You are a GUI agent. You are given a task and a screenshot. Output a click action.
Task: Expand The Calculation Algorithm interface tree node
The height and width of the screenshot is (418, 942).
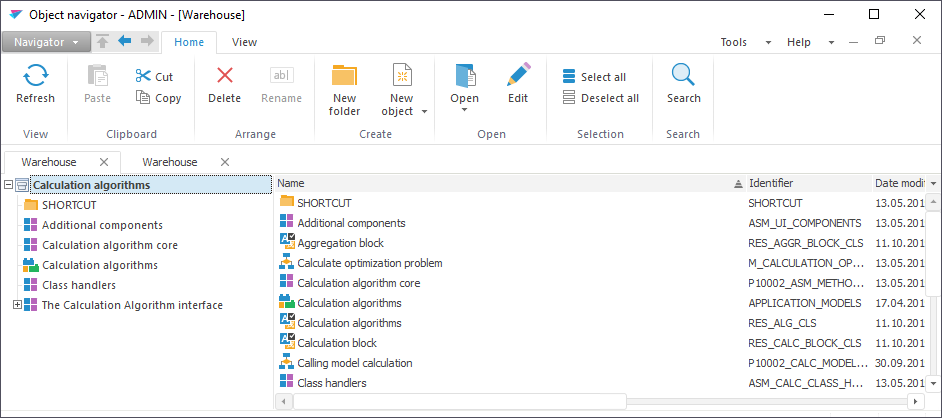[17, 305]
